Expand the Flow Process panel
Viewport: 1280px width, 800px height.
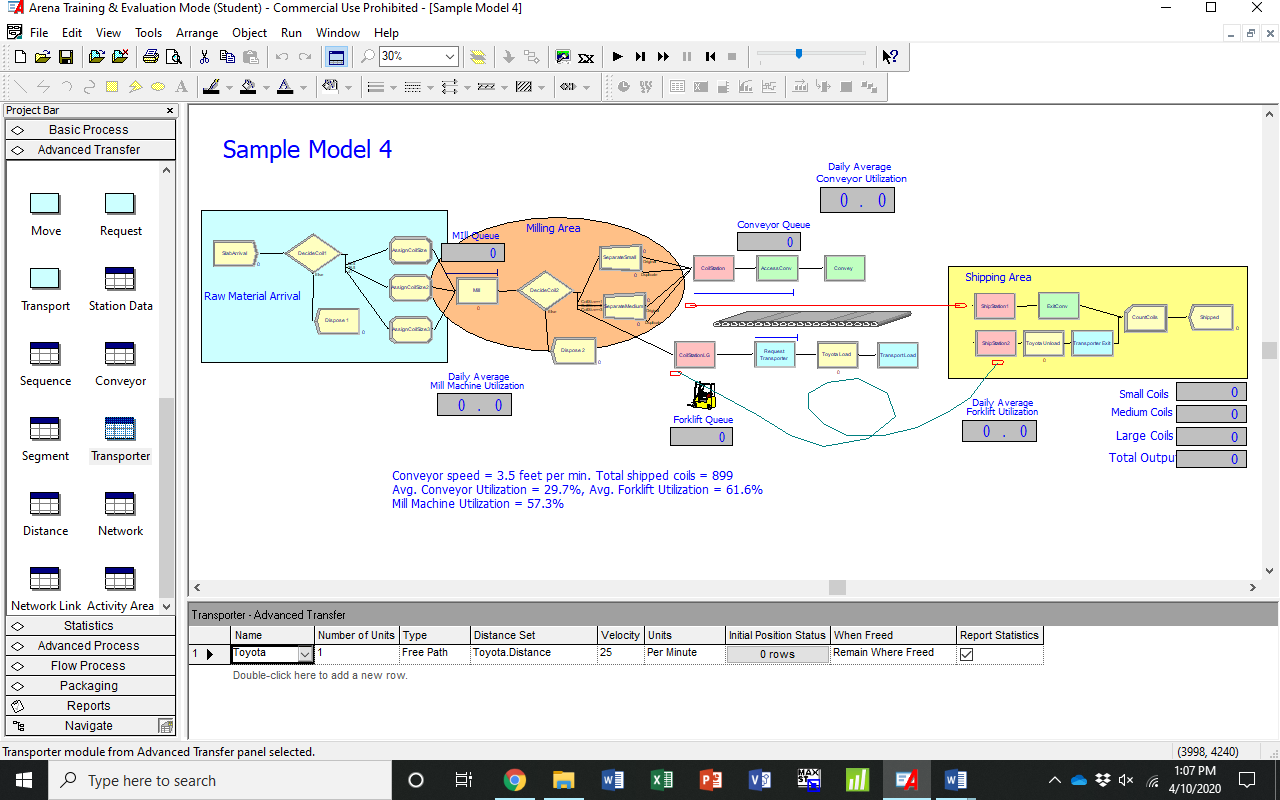click(x=90, y=665)
